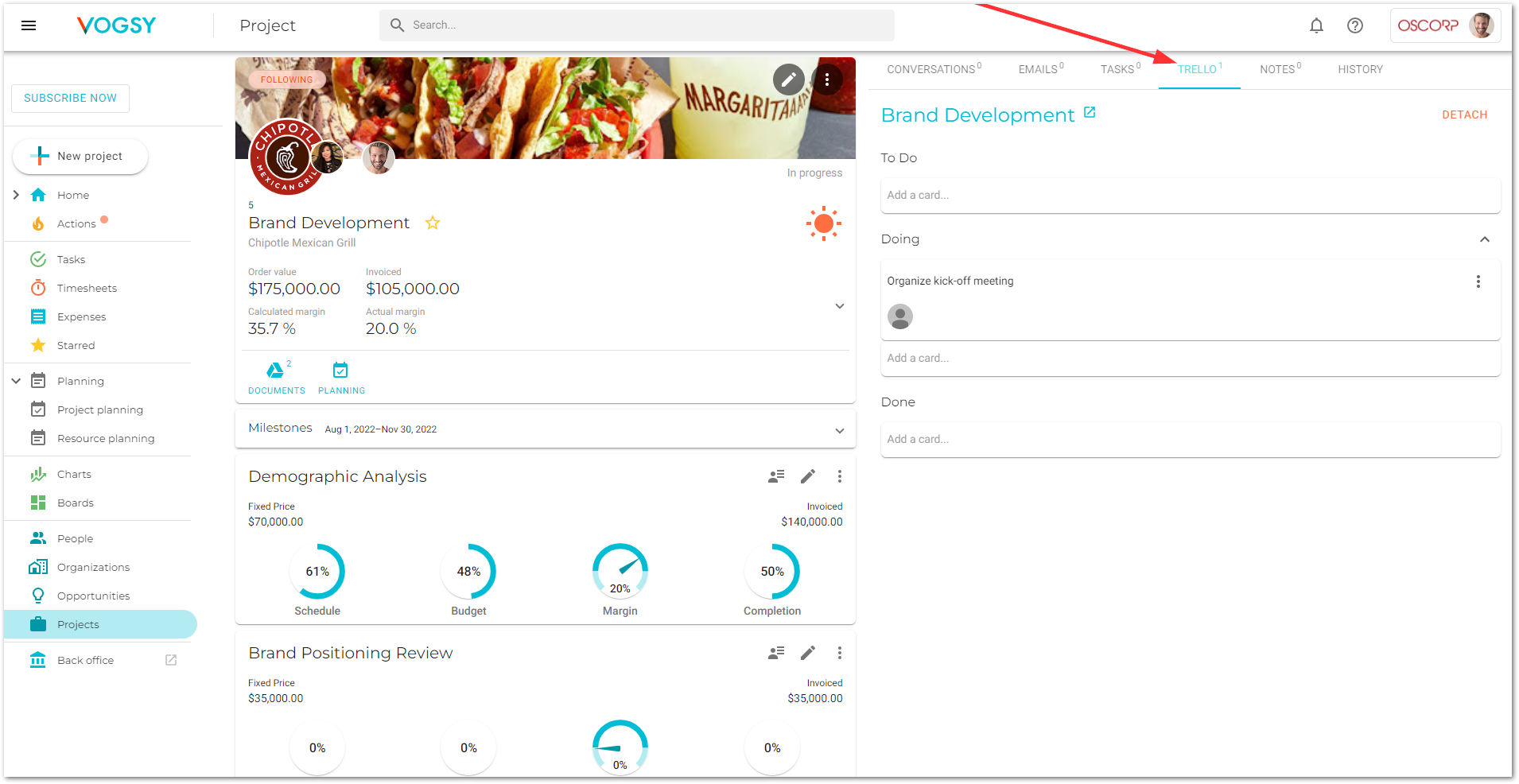Open Opportunities in sidebar
The height and width of the screenshot is (784, 1519).
pos(93,596)
